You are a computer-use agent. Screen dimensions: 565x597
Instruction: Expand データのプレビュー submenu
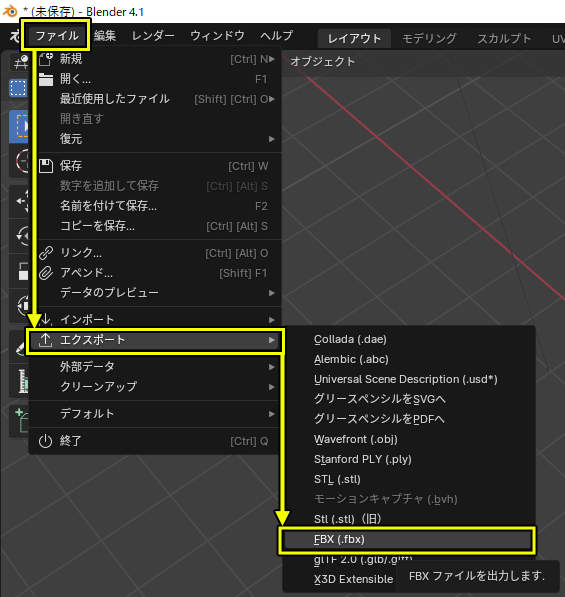click(156, 292)
